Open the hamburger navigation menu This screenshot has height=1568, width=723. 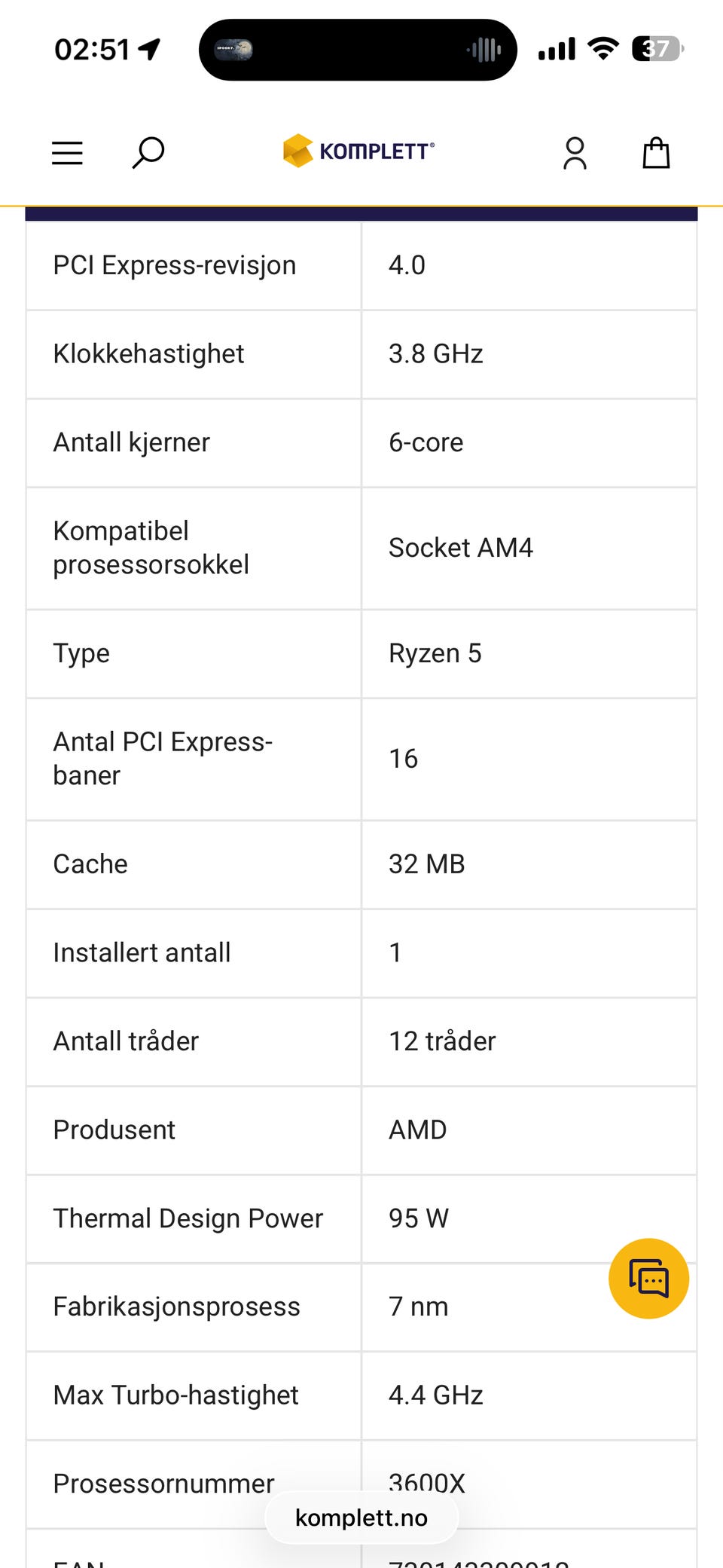click(67, 153)
